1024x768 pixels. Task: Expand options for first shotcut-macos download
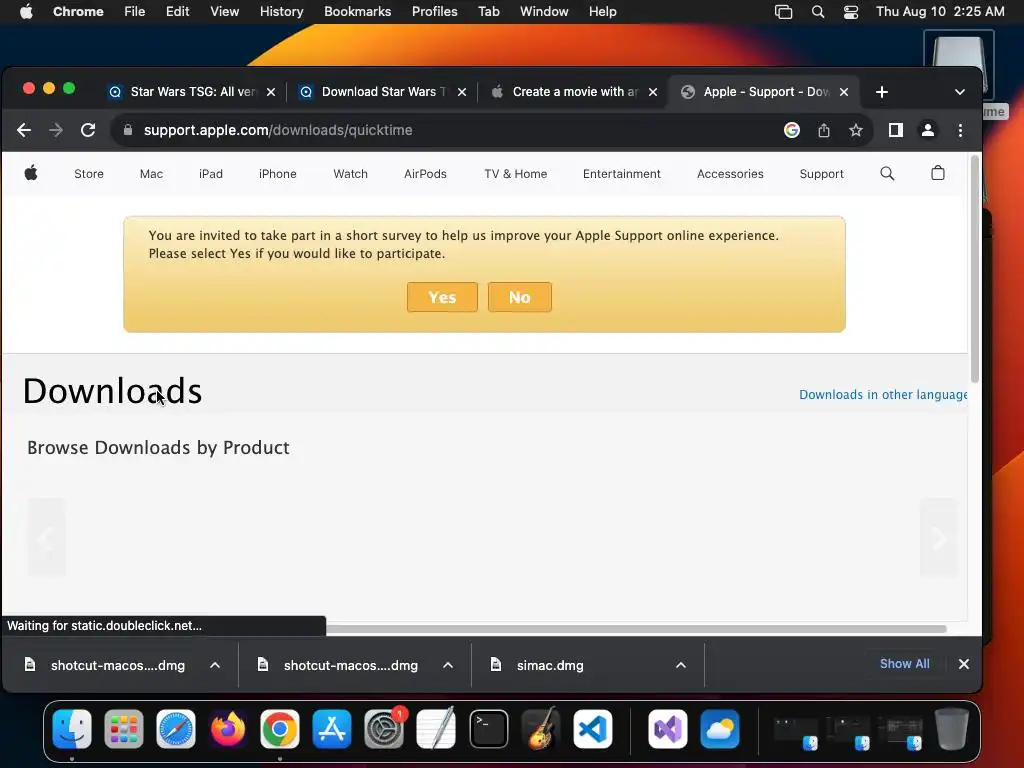click(x=215, y=665)
